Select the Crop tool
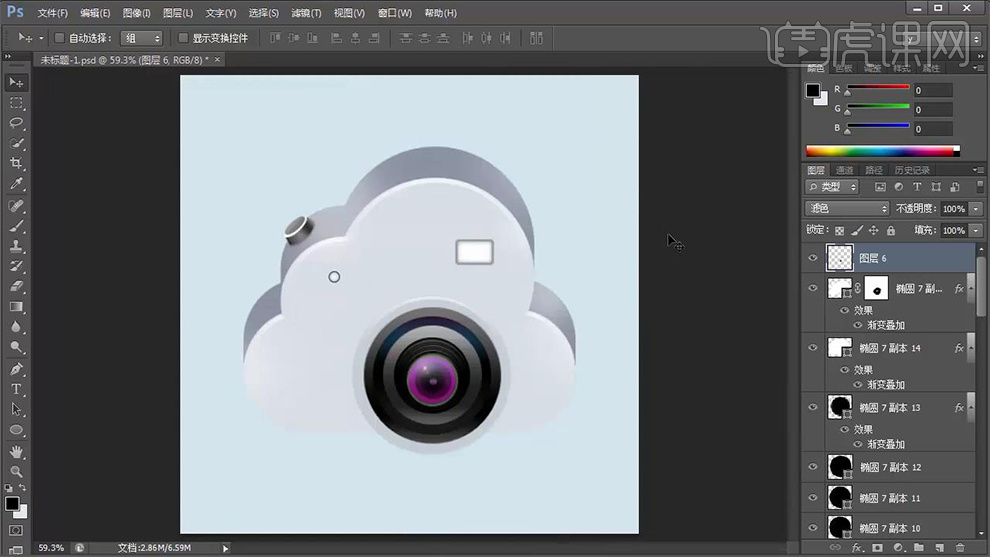 tap(16, 164)
